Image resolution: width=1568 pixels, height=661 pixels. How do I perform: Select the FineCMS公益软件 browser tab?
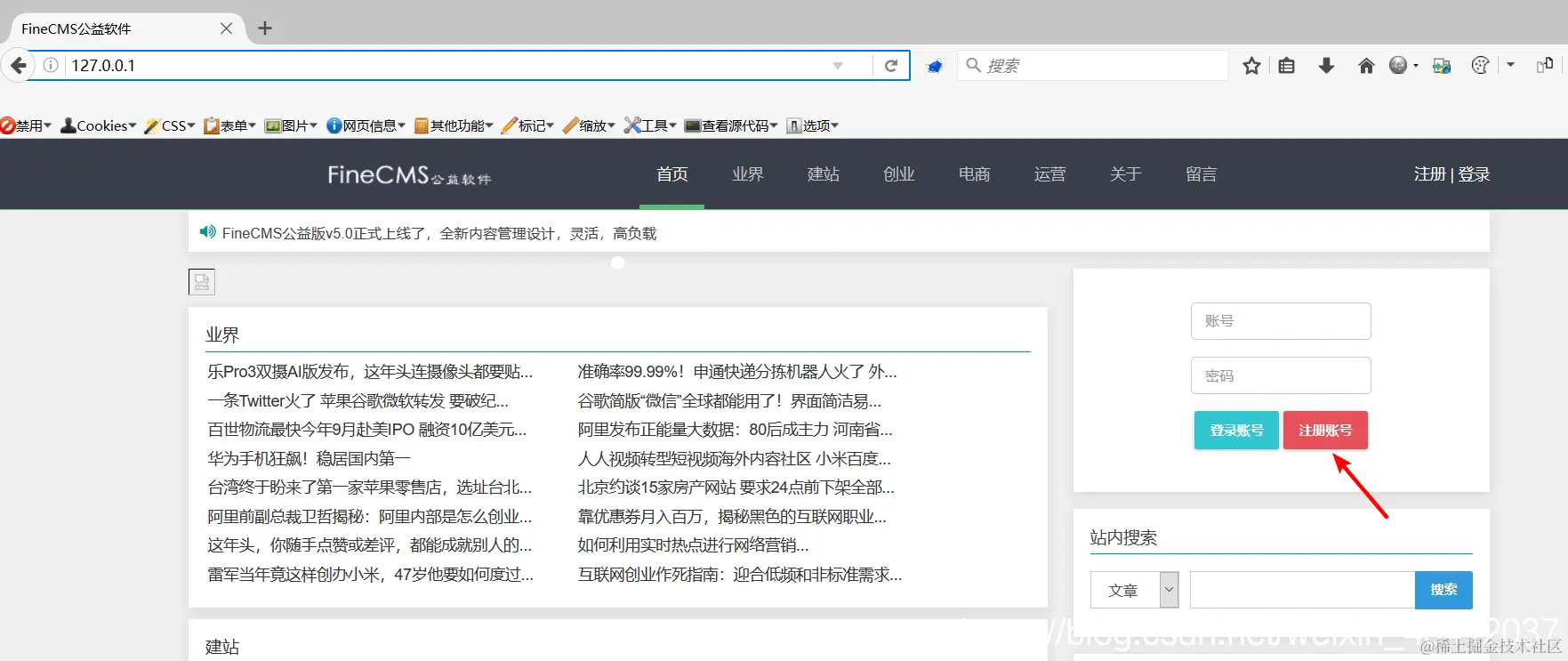pos(125,28)
